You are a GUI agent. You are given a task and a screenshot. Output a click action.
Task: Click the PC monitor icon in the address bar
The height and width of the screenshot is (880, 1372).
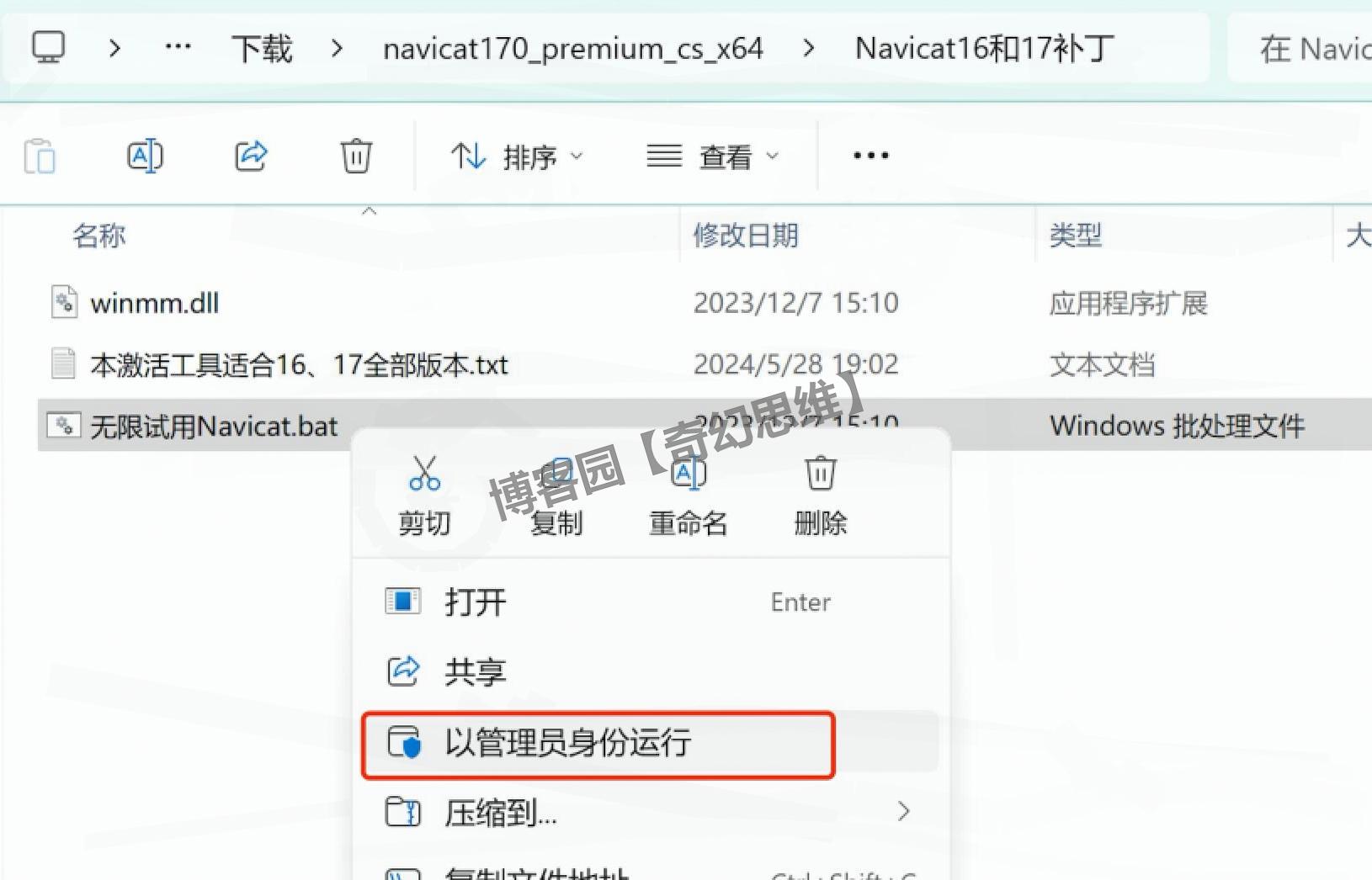point(48,48)
